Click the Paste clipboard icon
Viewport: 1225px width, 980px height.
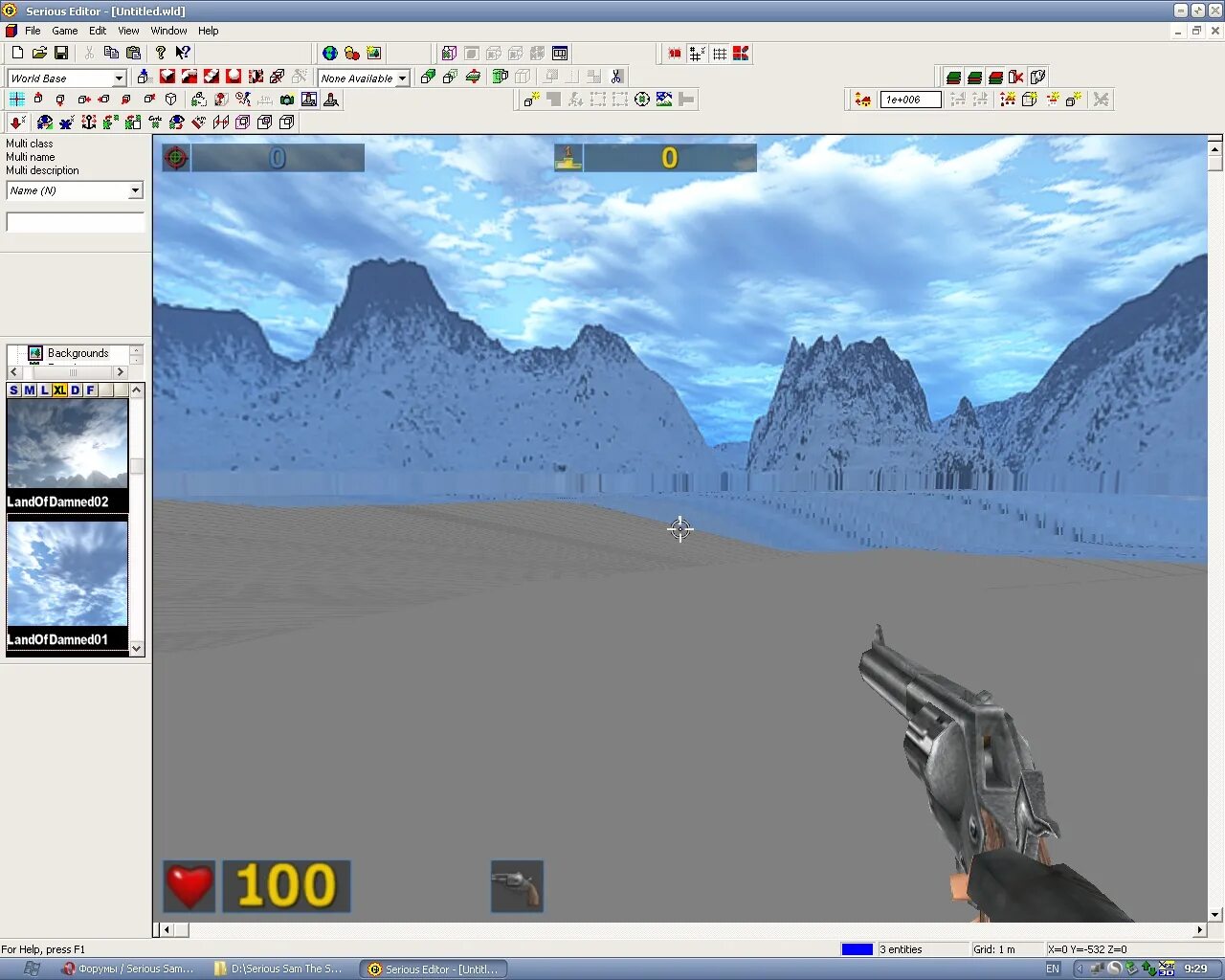(133, 53)
